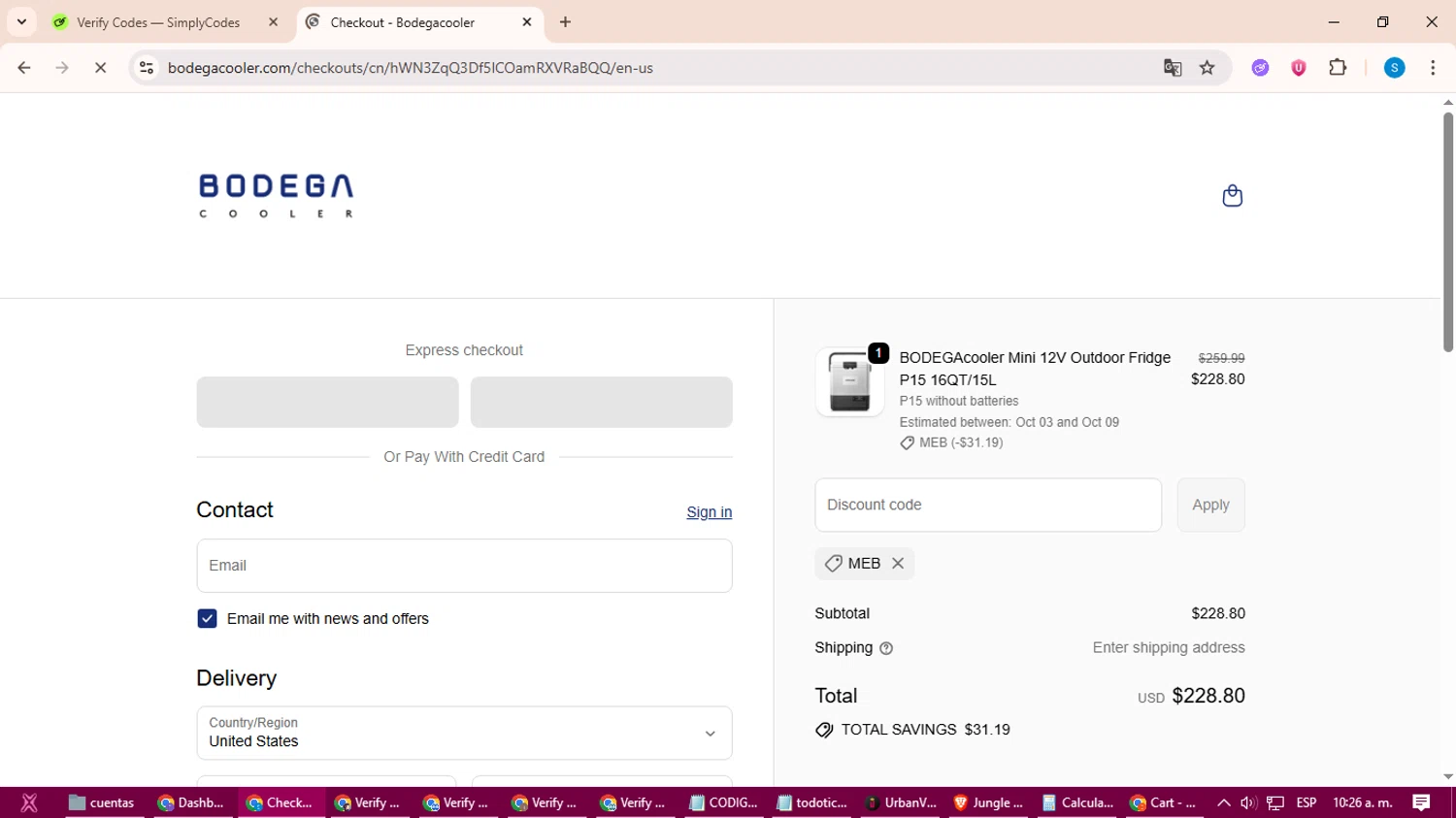Close the Checkout Bodegacooler tab

tap(527, 22)
